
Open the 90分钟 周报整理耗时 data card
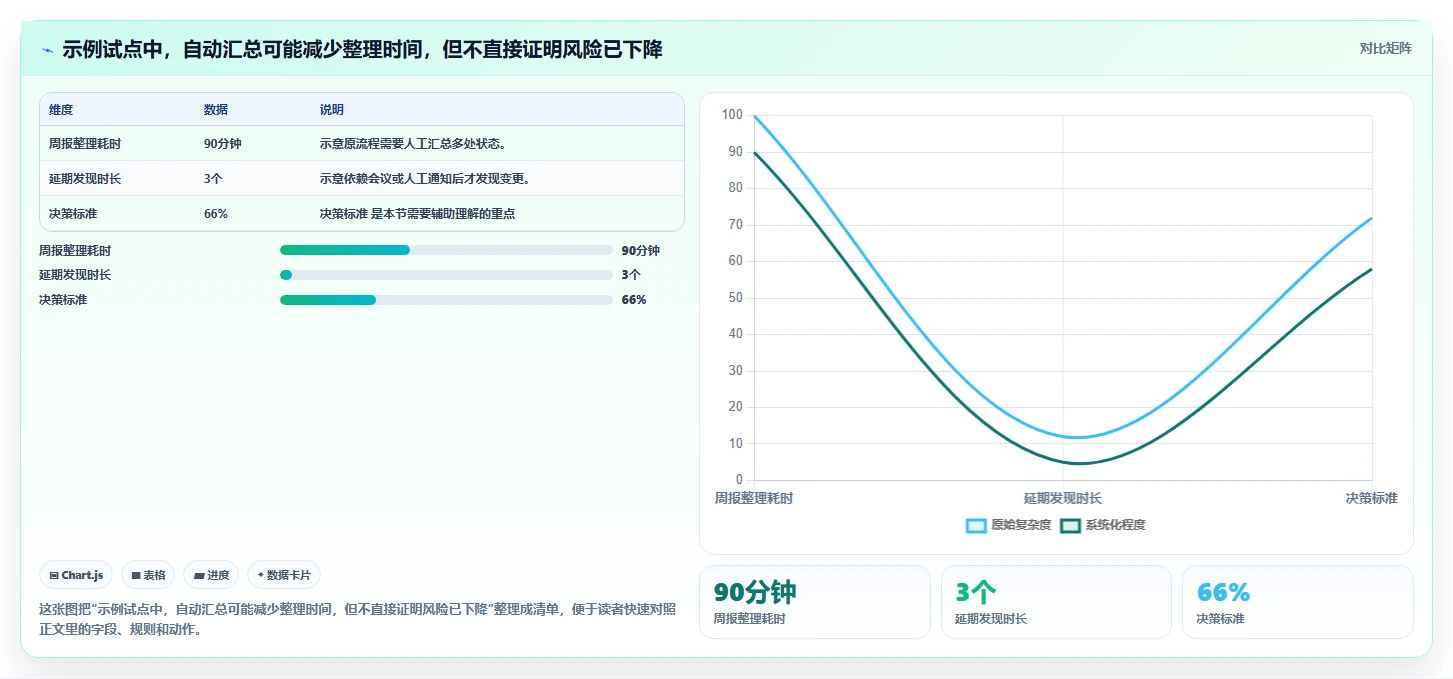pos(814,602)
